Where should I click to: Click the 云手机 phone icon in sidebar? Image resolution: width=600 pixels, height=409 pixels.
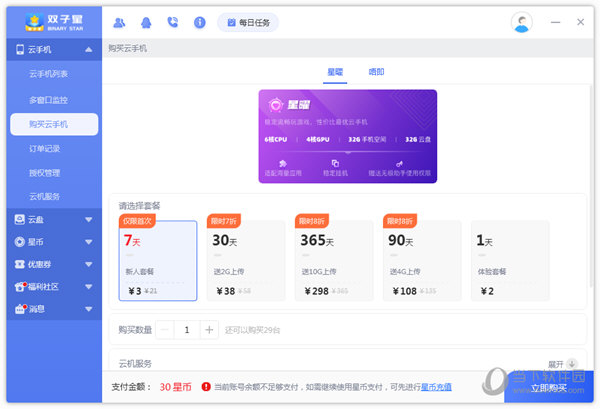coord(20,49)
